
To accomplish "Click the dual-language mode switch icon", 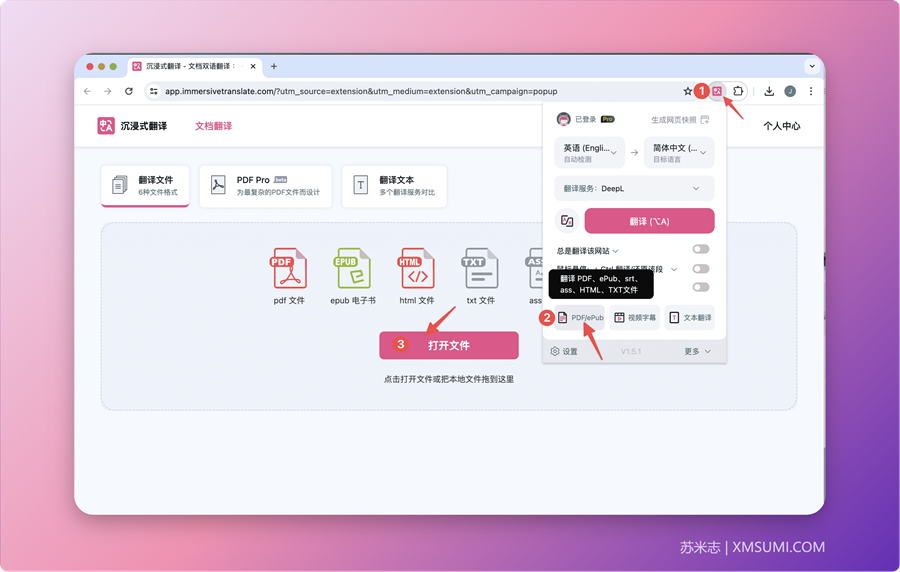I will (567, 221).
